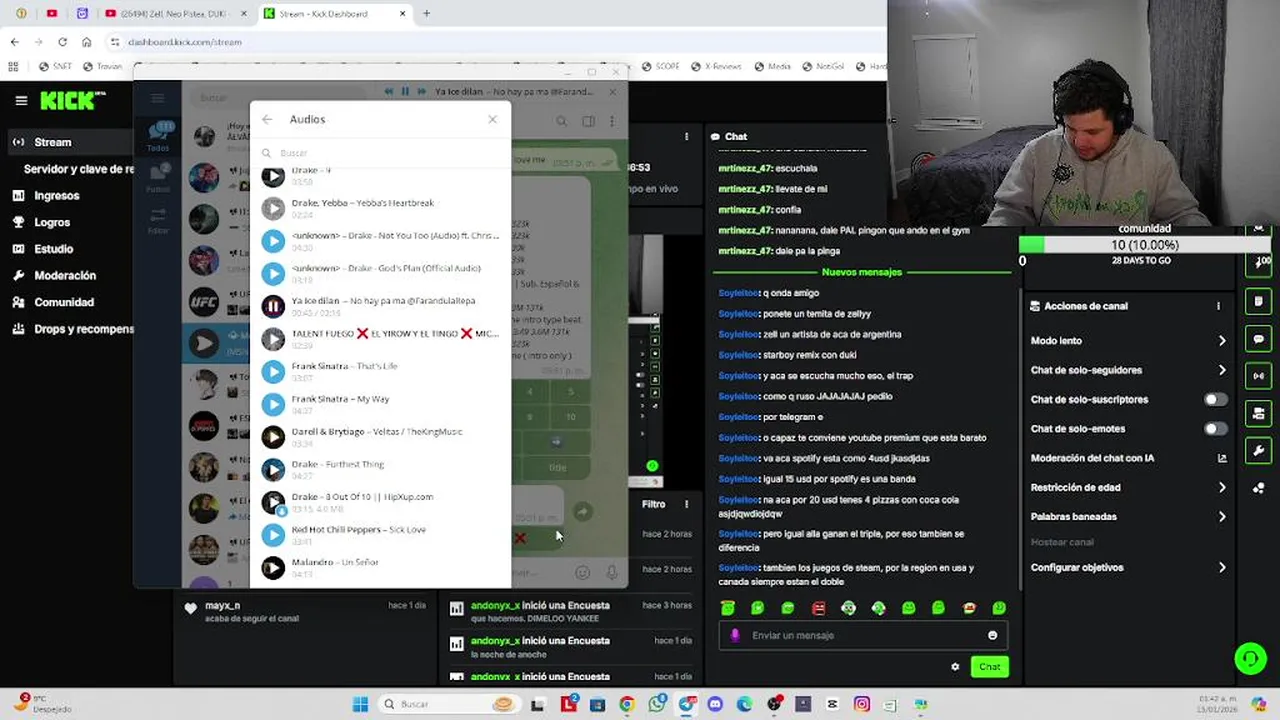Viewport: 1280px width, 720px height.
Task: Open WhatsApp from the taskbar
Action: point(656,704)
